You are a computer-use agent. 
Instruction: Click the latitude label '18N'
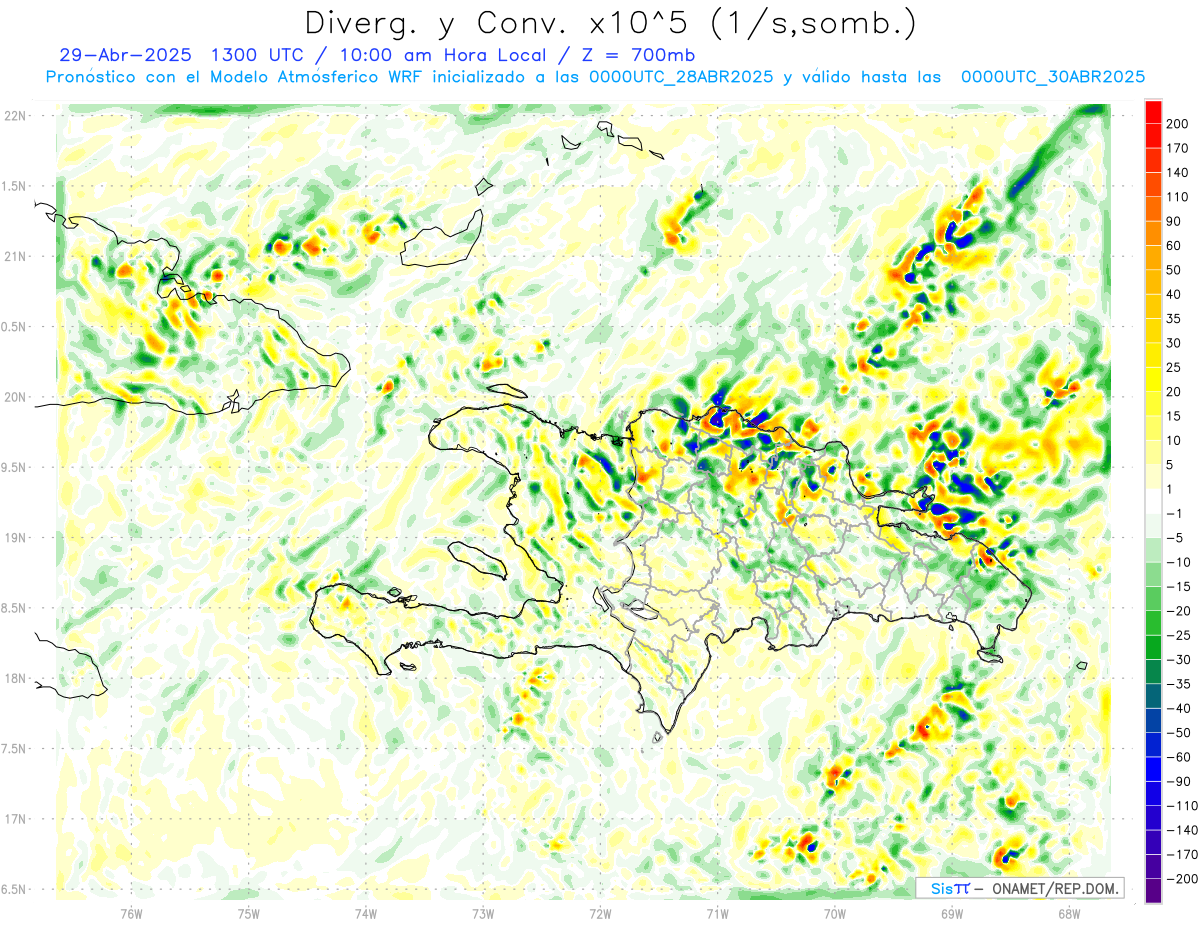pos(16,678)
